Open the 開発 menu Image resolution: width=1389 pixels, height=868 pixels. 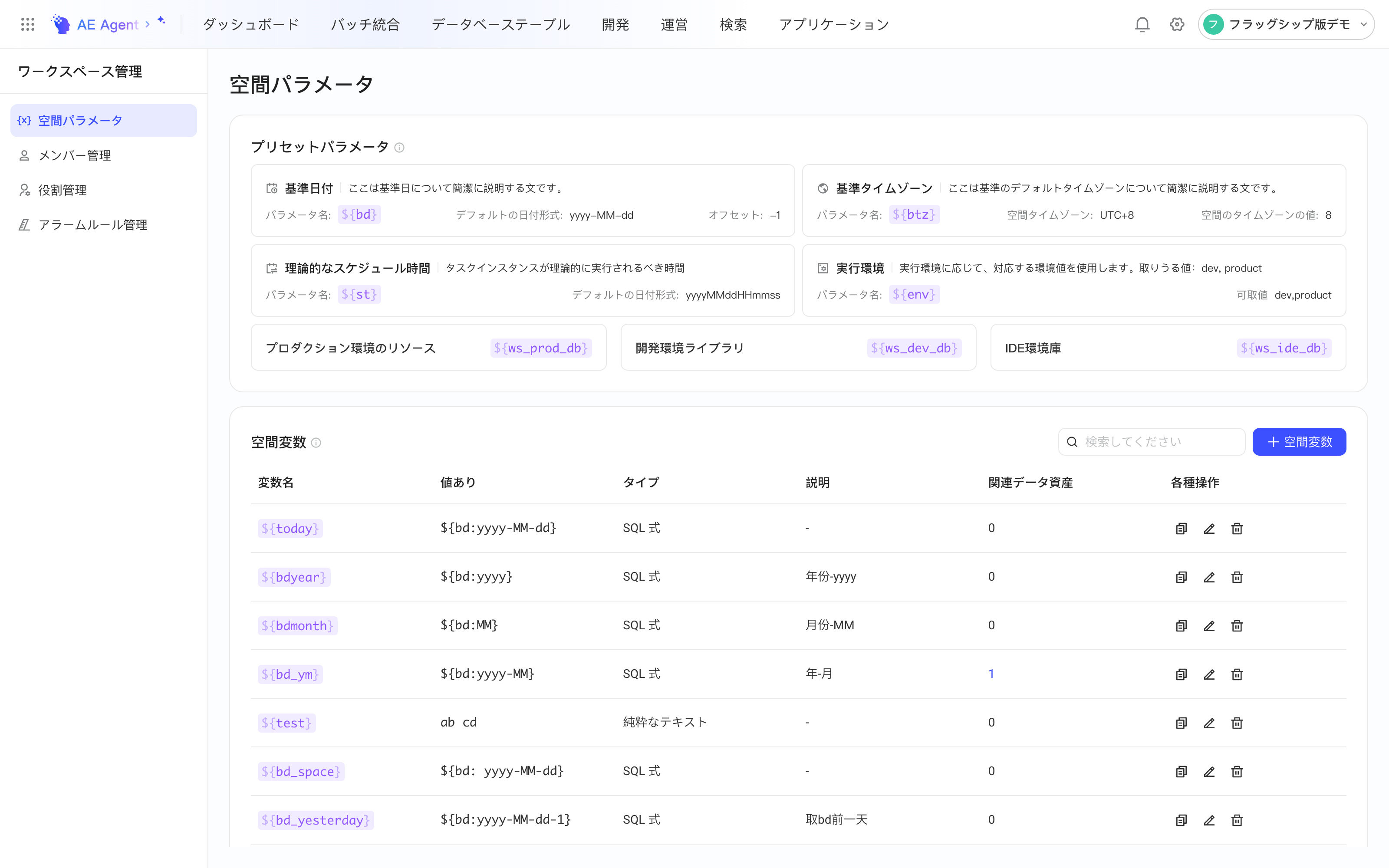616,24
